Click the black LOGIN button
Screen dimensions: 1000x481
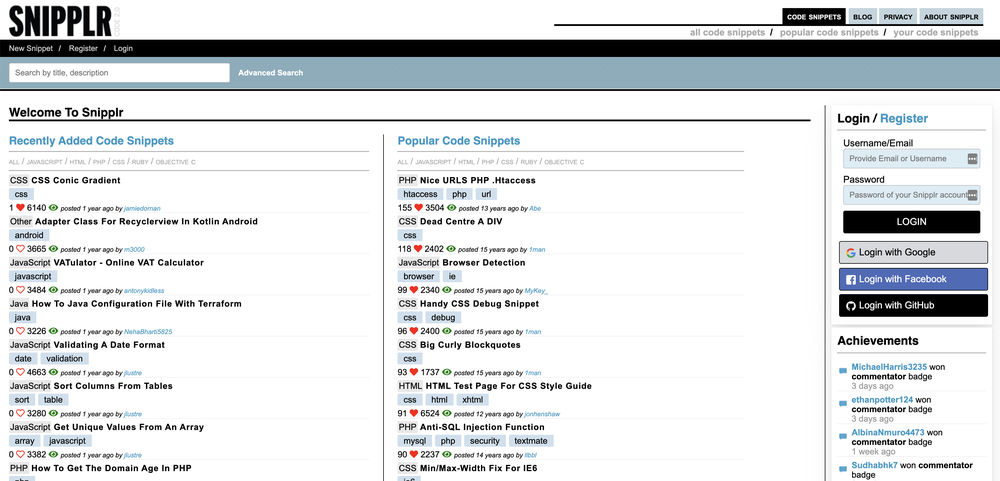coord(911,222)
